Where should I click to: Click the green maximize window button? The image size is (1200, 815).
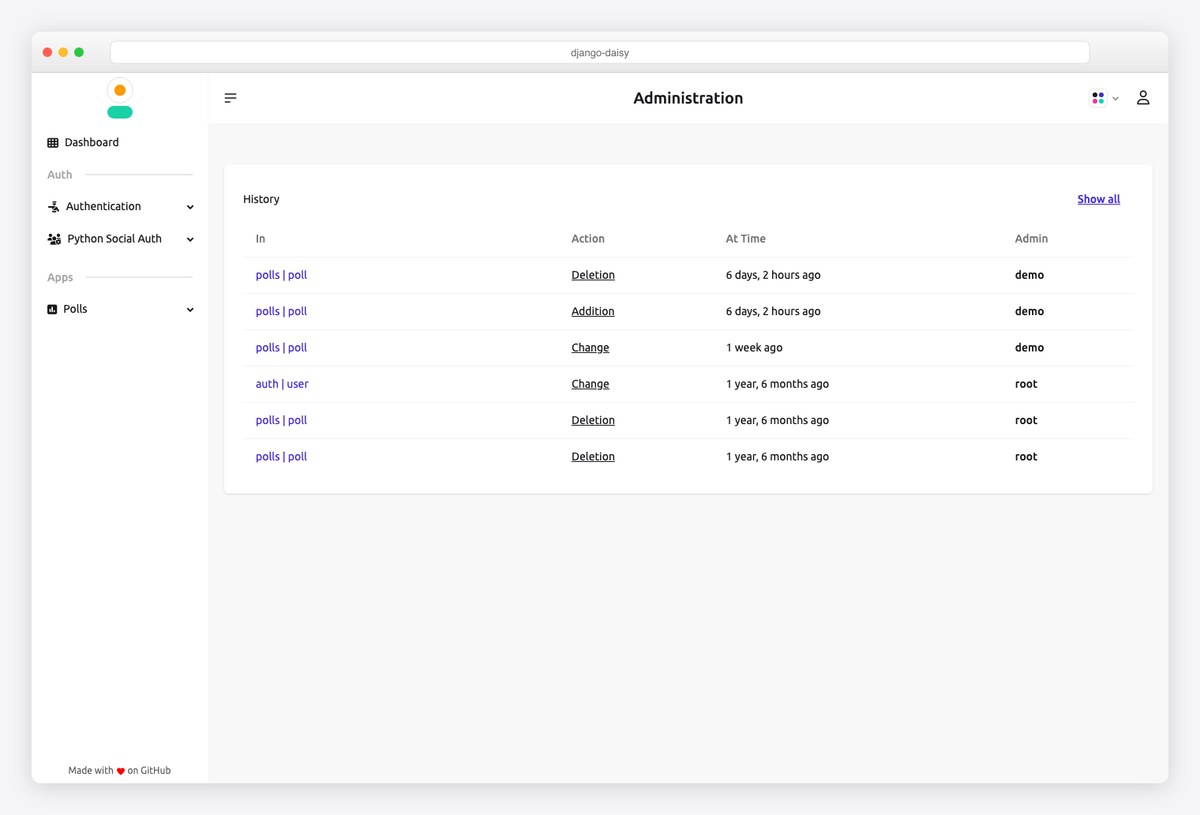click(79, 52)
